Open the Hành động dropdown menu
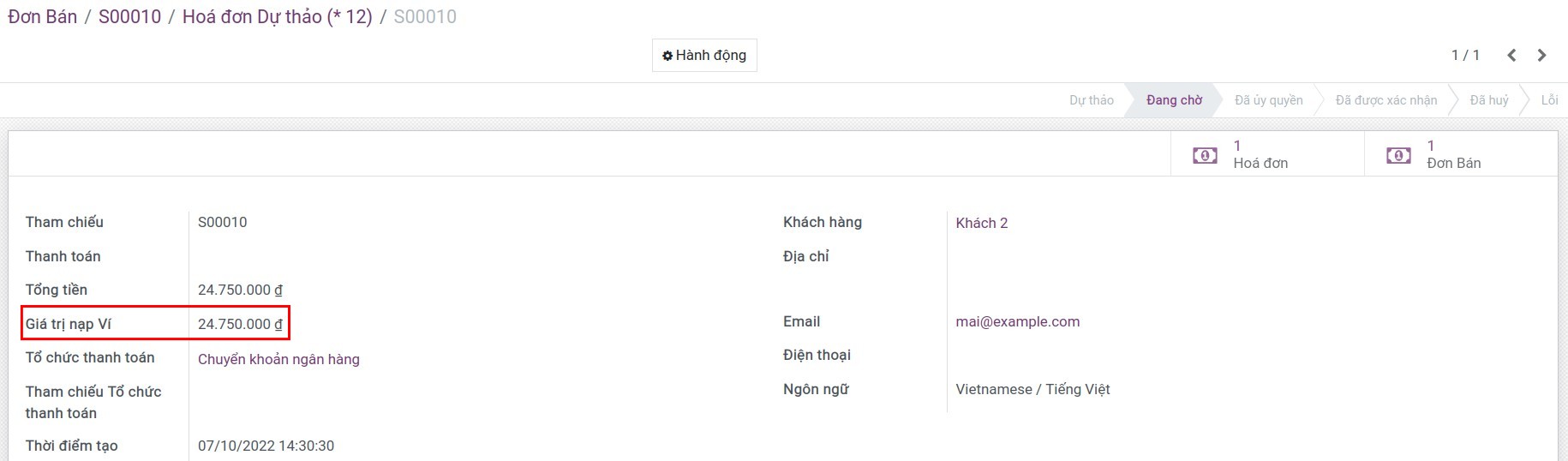Image resolution: width=1568 pixels, height=461 pixels. tap(704, 56)
